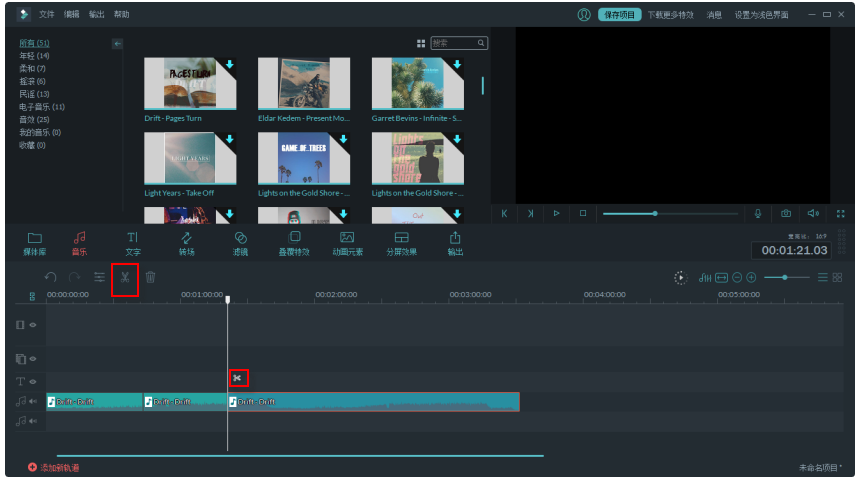Viewport: 859px width, 479px height.
Task: Click the trash delete icon in timeline toolbar
Action: (150, 278)
